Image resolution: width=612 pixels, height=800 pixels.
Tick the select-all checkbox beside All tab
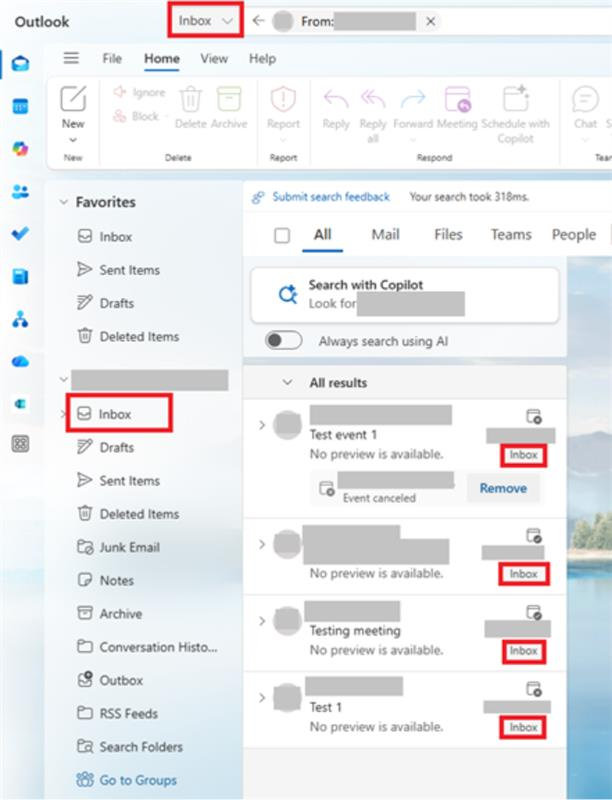pos(282,235)
